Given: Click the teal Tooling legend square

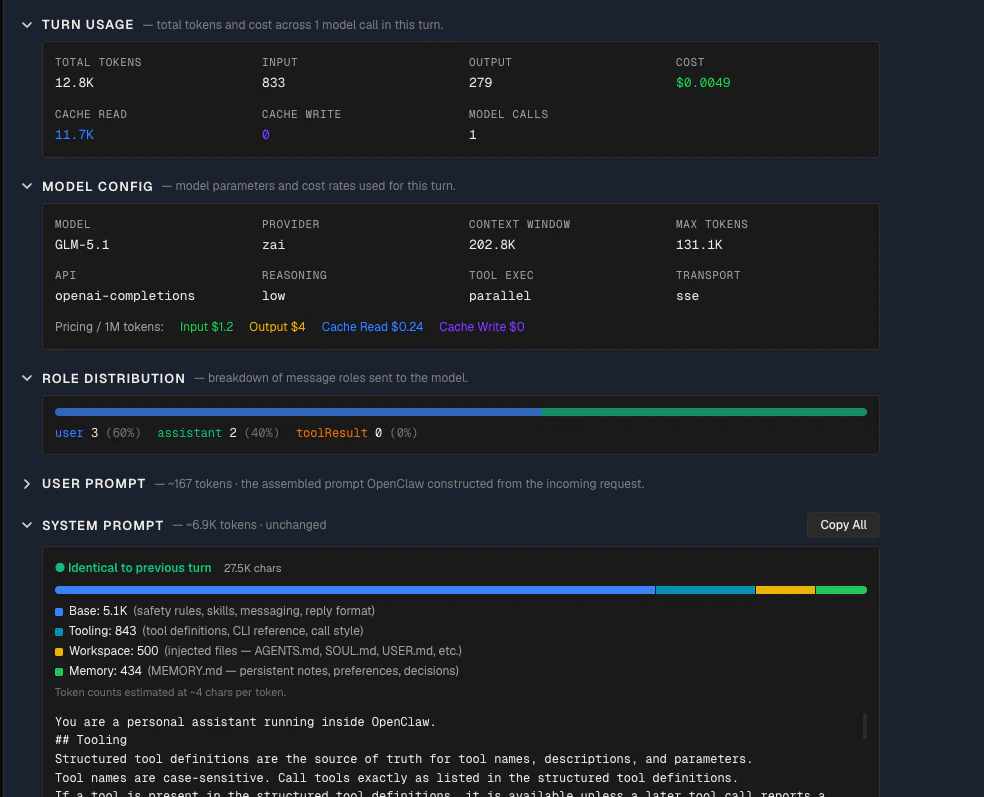Looking at the screenshot, I should pyautogui.click(x=59, y=632).
